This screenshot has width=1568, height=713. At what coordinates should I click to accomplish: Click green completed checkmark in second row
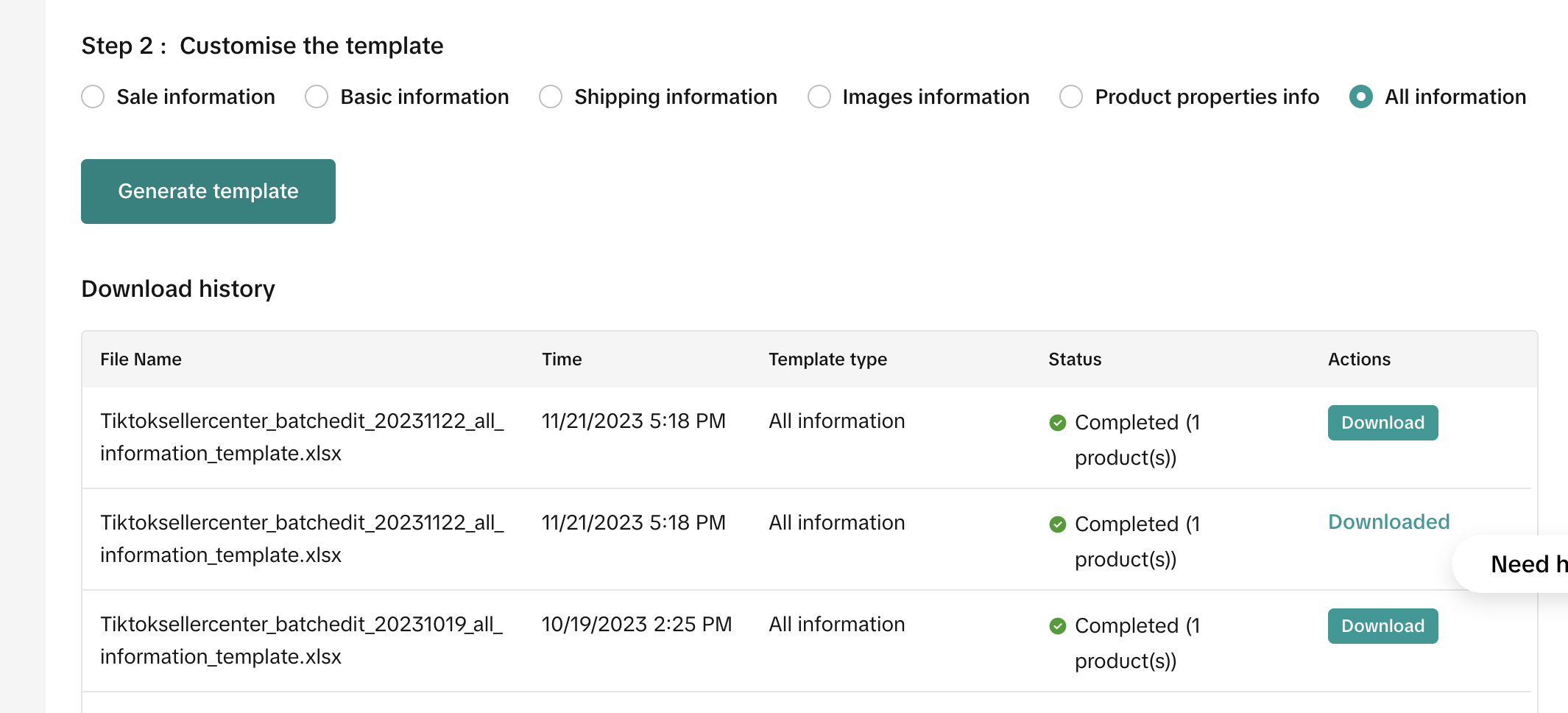pyautogui.click(x=1058, y=524)
